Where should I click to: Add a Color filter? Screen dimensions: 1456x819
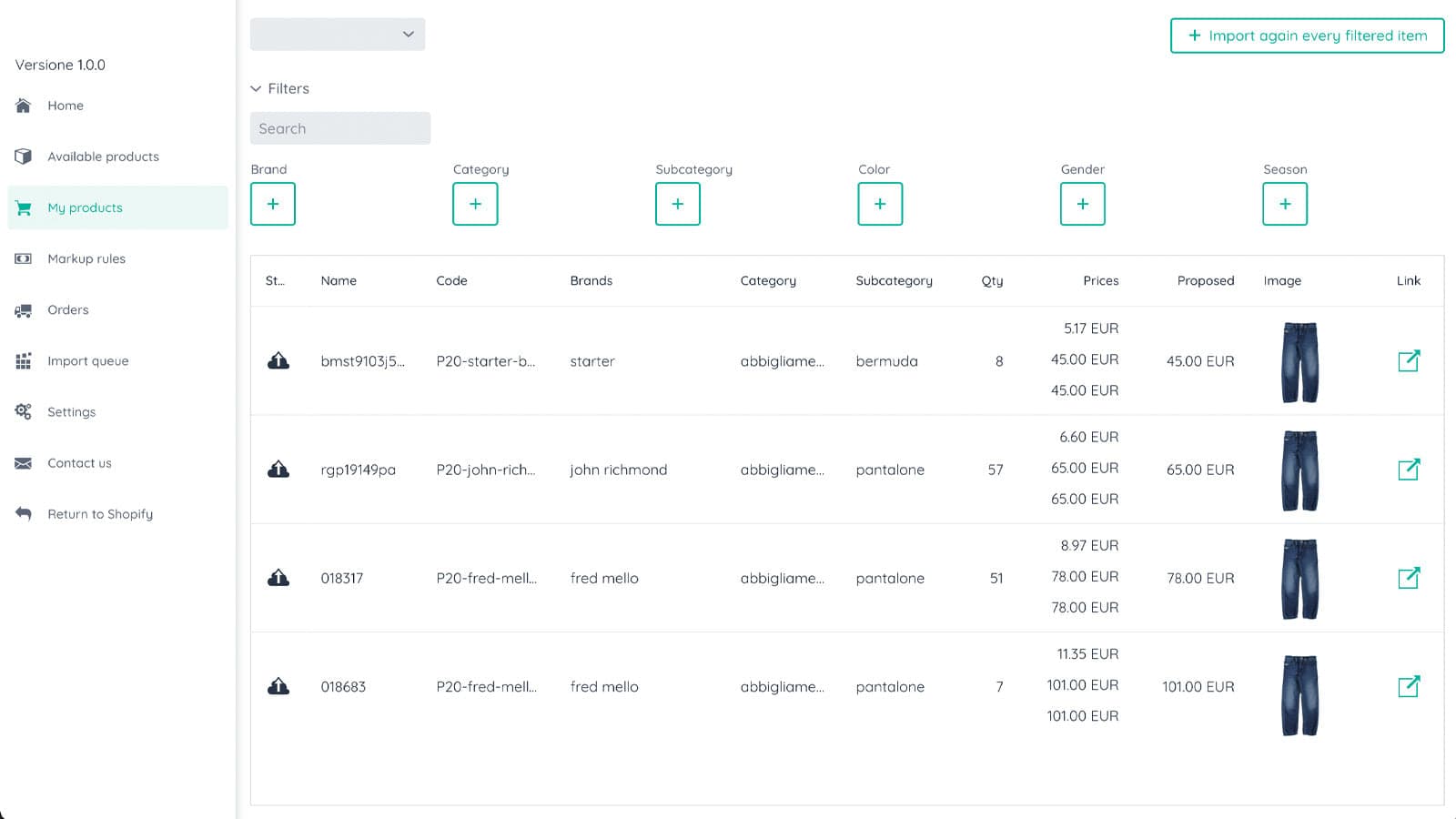pos(880,204)
